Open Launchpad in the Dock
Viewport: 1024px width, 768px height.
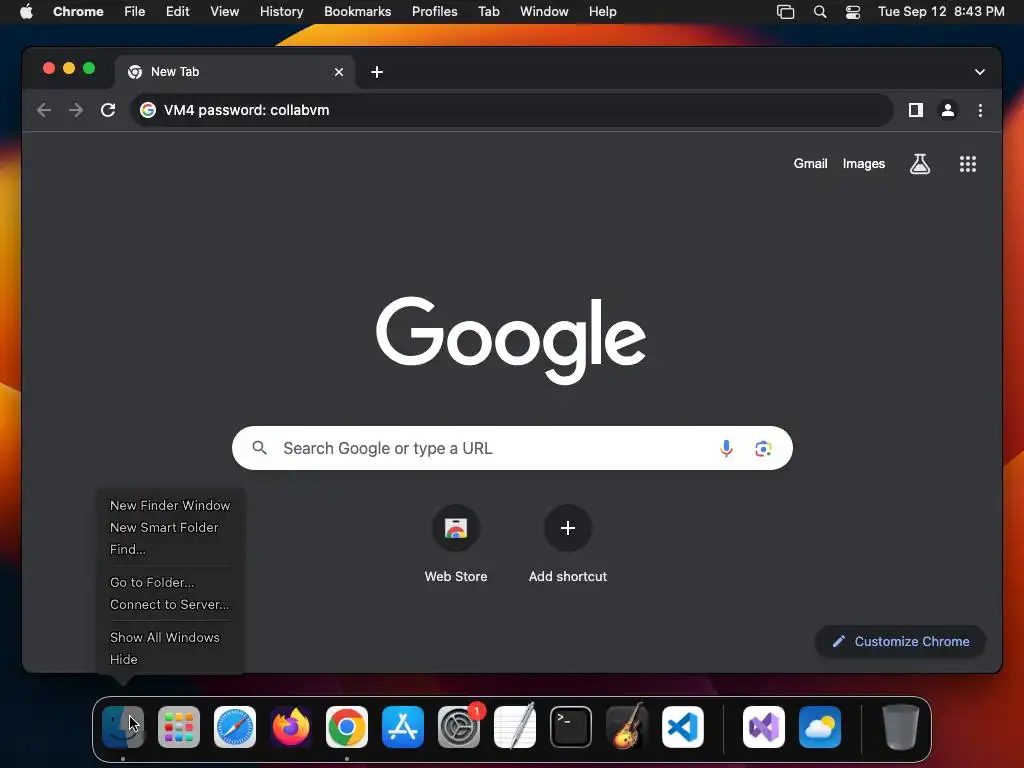[179, 727]
